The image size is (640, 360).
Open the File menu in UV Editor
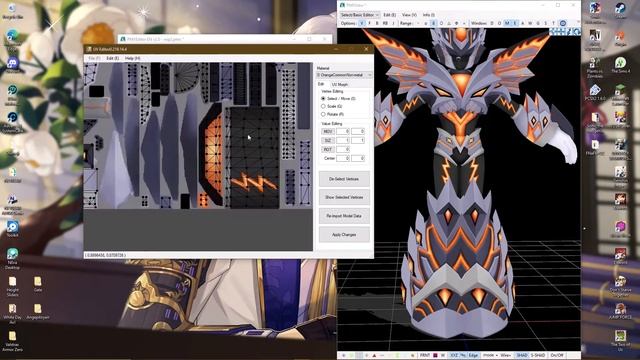[x=94, y=58]
